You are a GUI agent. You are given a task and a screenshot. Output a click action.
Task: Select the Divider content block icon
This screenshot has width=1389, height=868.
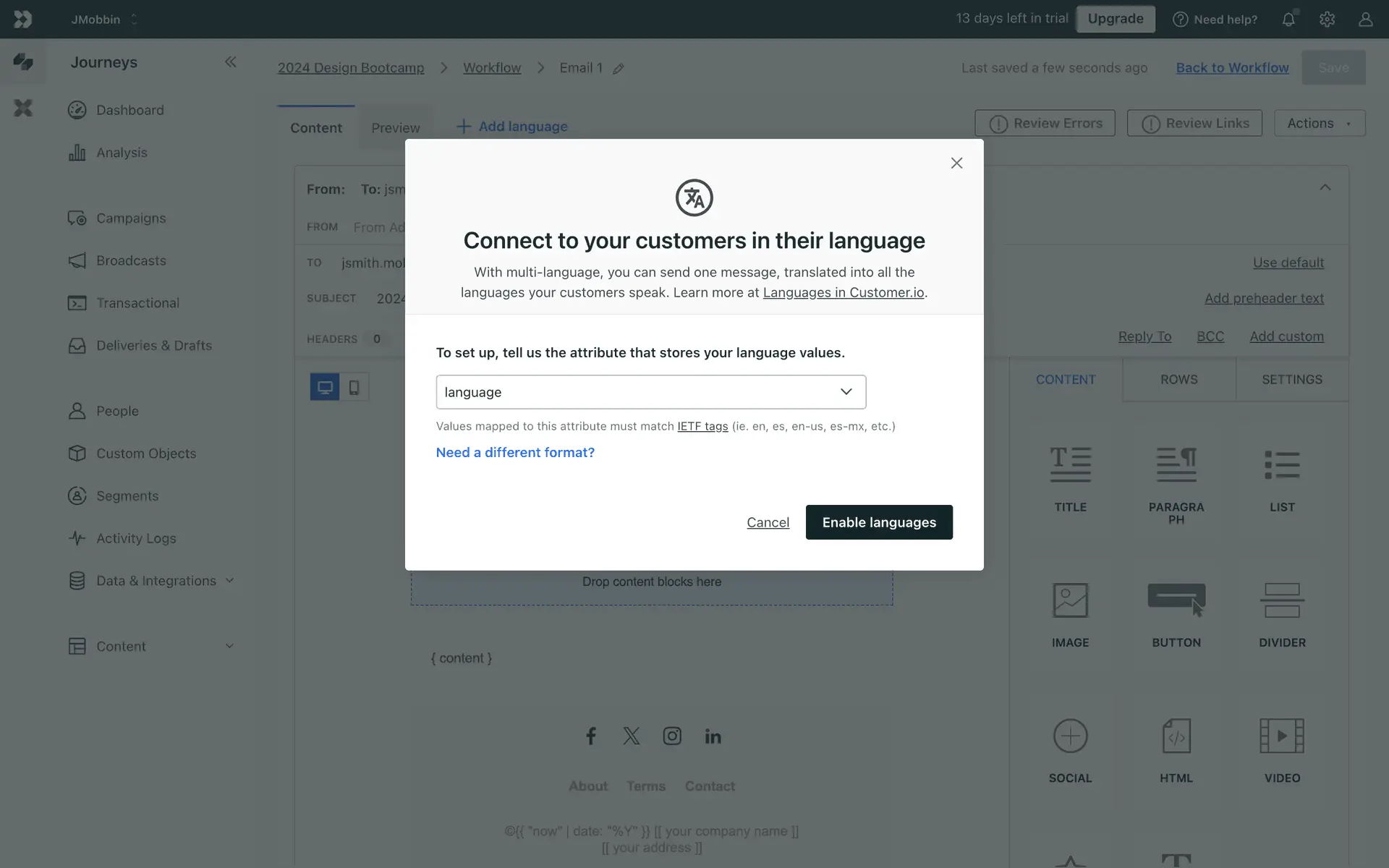point(1281,600)
